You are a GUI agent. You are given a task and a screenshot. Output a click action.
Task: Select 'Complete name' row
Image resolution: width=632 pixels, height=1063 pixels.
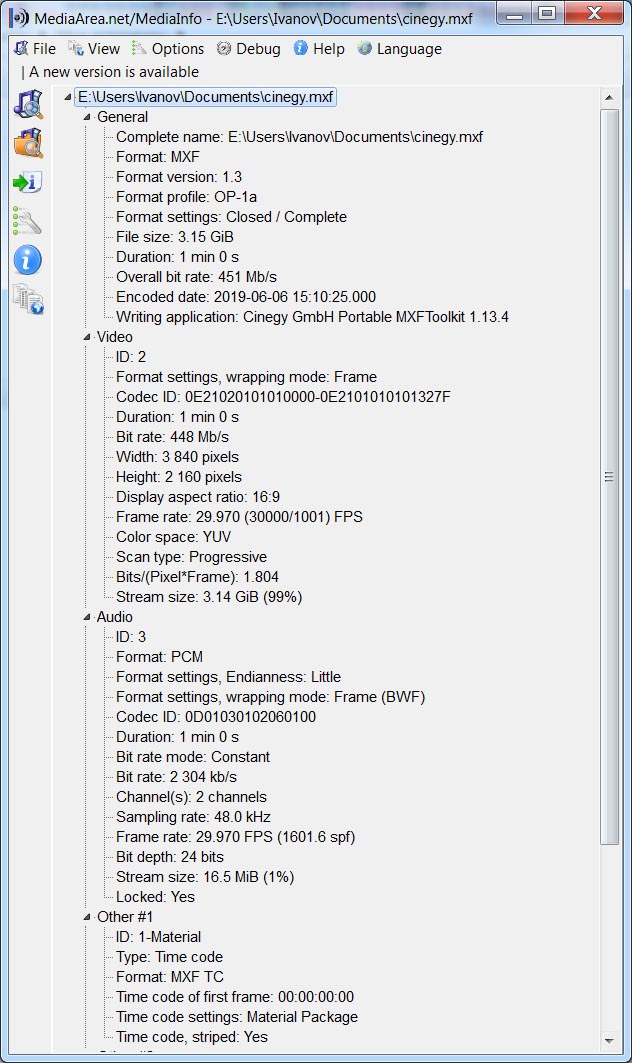pyautogui.click(x=299, y=137)
